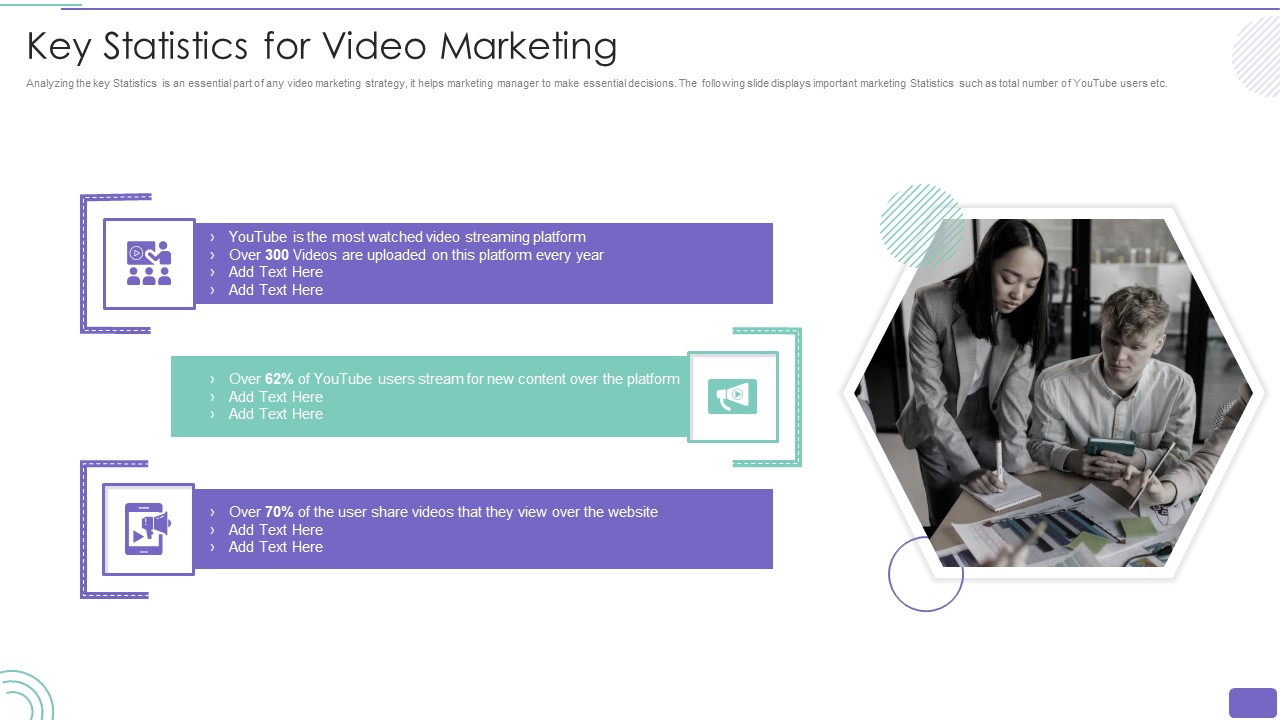Select the Over 62% of YouTube users line
Image resolution: width=1280 pixels, height=720 pixels.
(454, 379)
